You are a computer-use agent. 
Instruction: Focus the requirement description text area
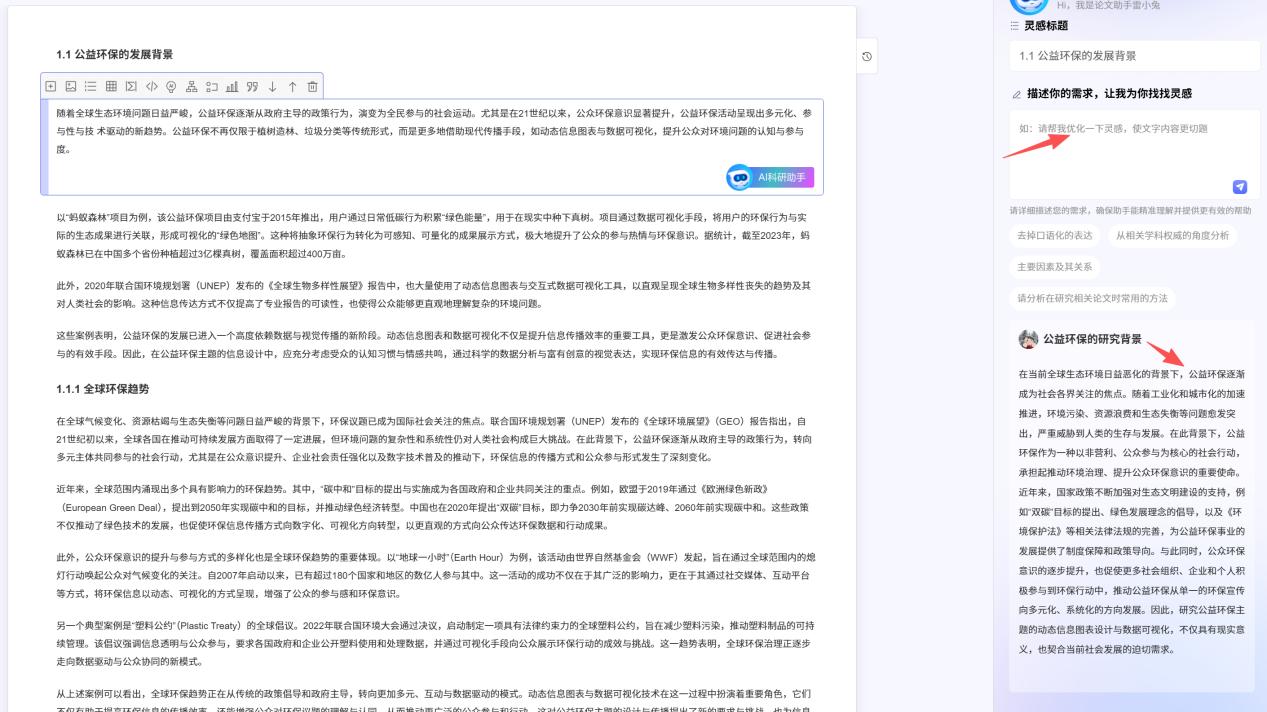click(x=1134, y=155)
